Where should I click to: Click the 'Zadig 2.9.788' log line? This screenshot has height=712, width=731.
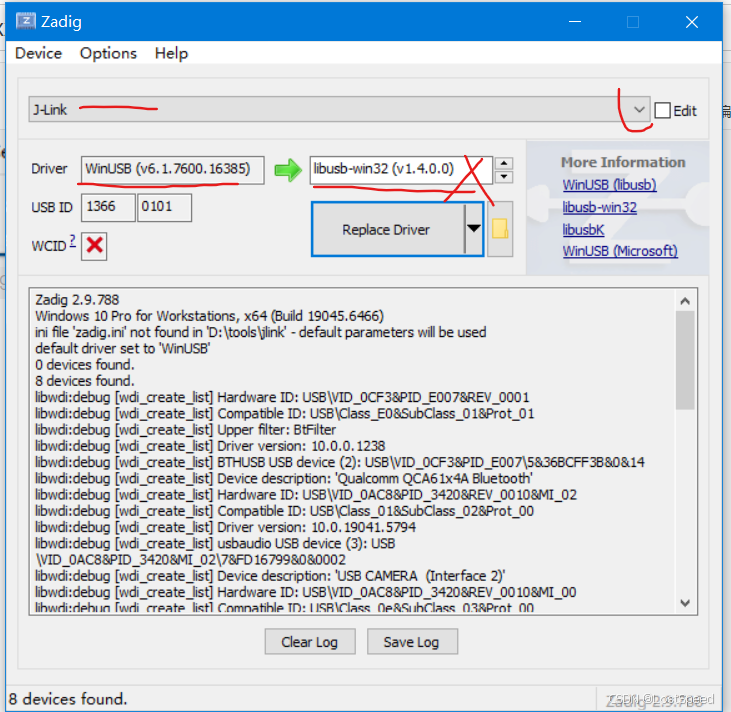(x=77, y=300)
